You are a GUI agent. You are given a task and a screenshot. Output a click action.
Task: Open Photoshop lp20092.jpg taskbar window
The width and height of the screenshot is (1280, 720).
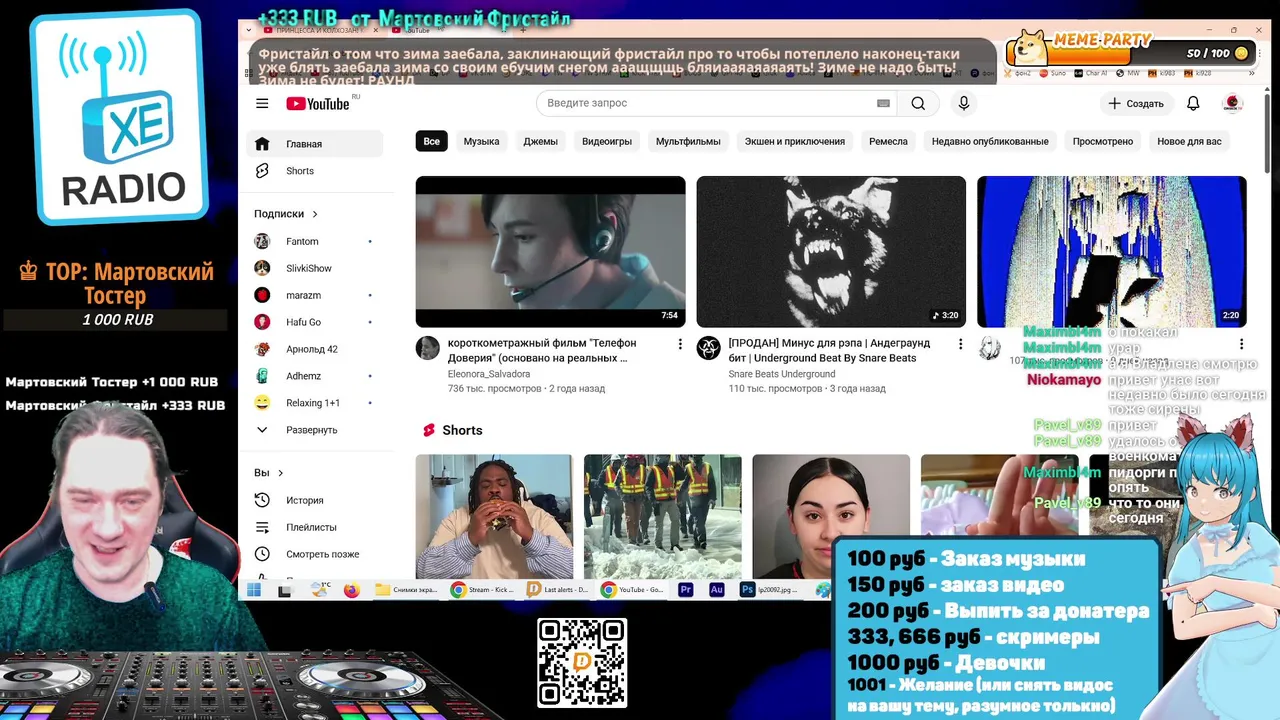pyautogui.click(x=770, y=590)
